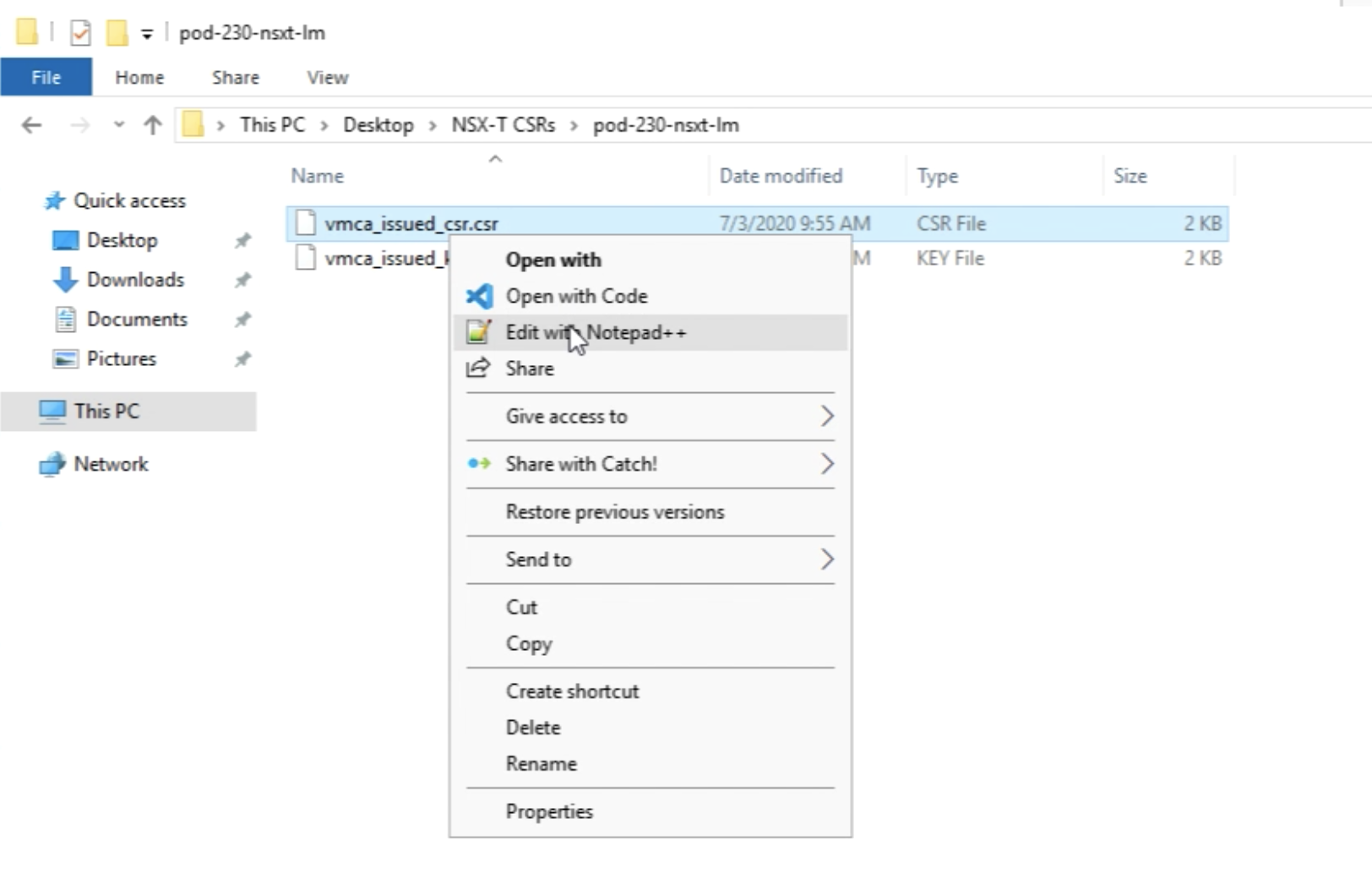Click the Visual Studio Code icon in context menu
The width and height of the screenshot is (1372, 879).
coord(479,296)
